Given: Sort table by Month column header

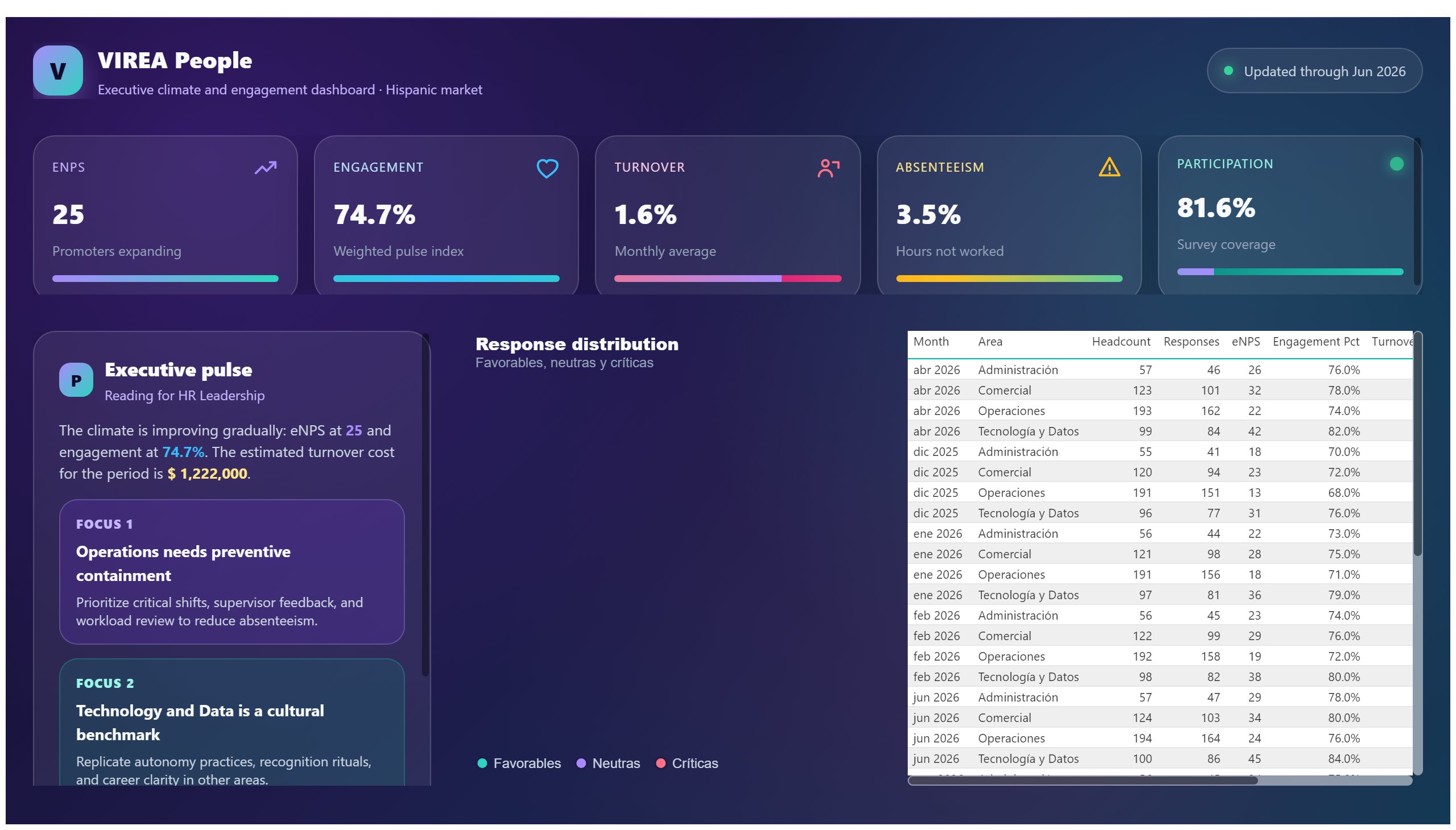Looking at the screenshot, I should click(x=930, y=342).
